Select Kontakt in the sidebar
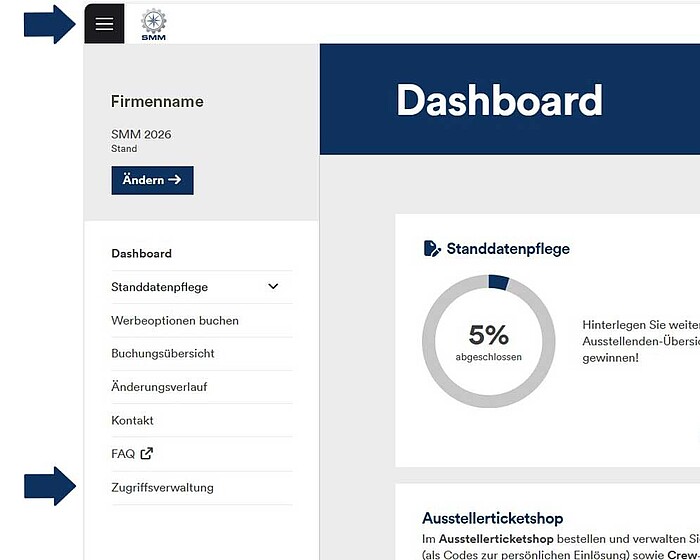This screenshot has height=560, width=700. tap(132, 421)
